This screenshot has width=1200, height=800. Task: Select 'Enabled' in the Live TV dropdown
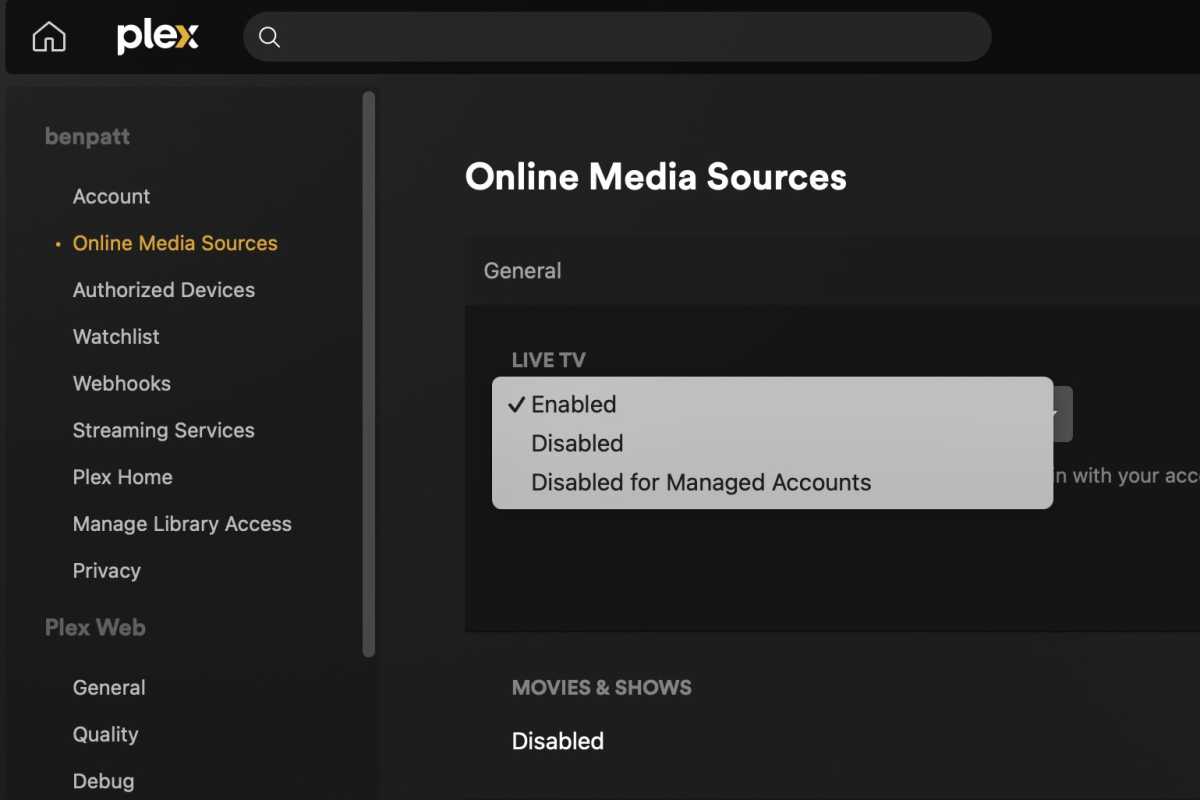click(x=575, y=404)
